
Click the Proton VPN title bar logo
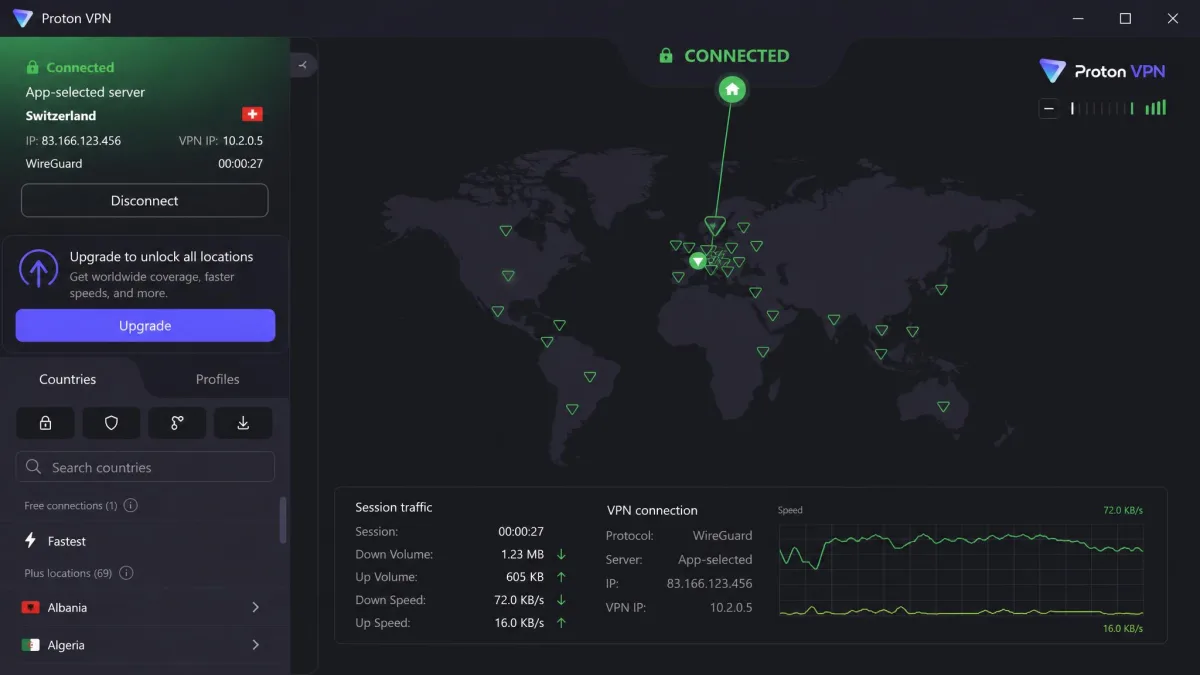pyautogui.click(x=22, y=18)
